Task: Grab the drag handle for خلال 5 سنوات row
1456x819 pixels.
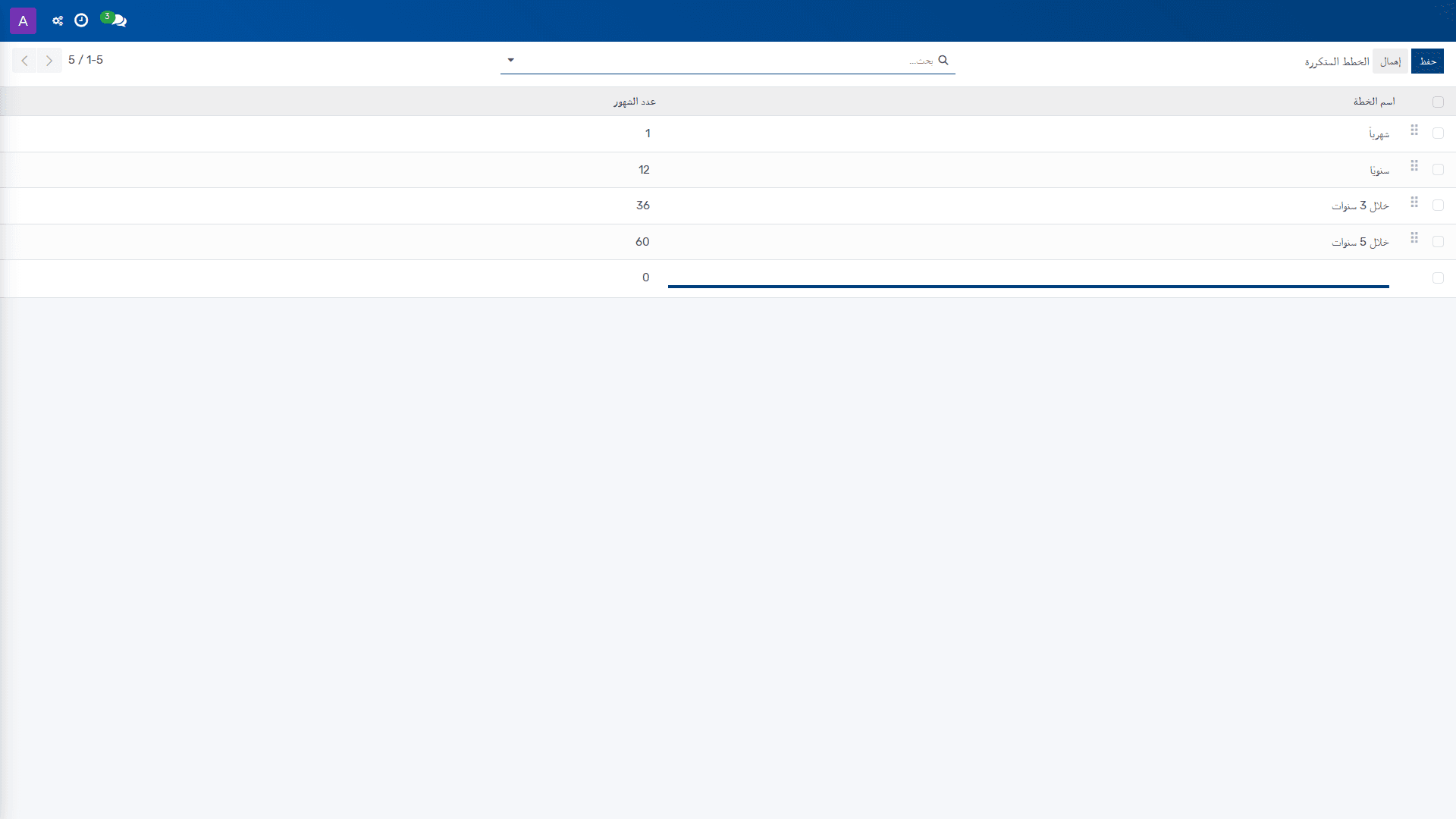Action: click(1414, 238)
